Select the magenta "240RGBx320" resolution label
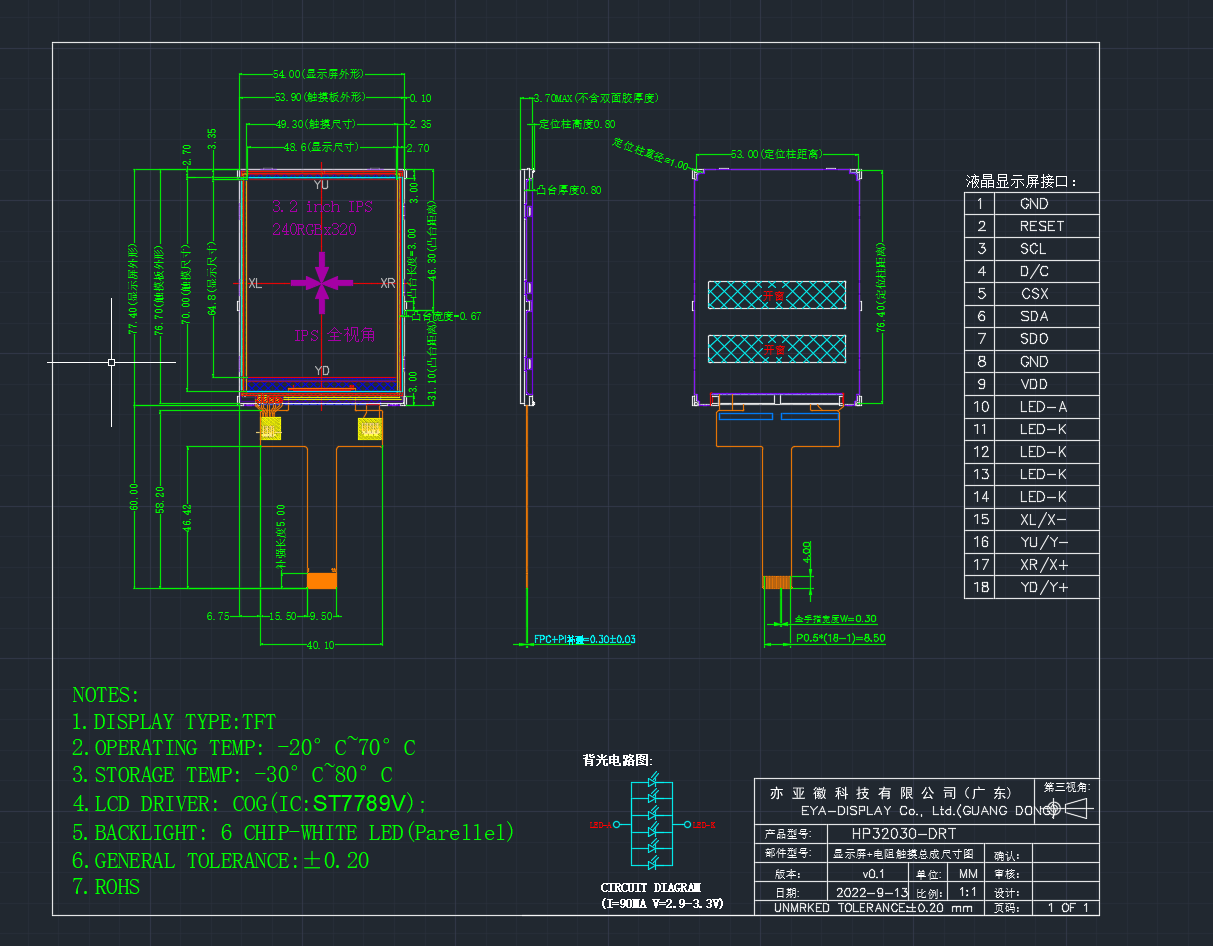Viewport: 1213px width, 946px height. [x=314, y=229]
